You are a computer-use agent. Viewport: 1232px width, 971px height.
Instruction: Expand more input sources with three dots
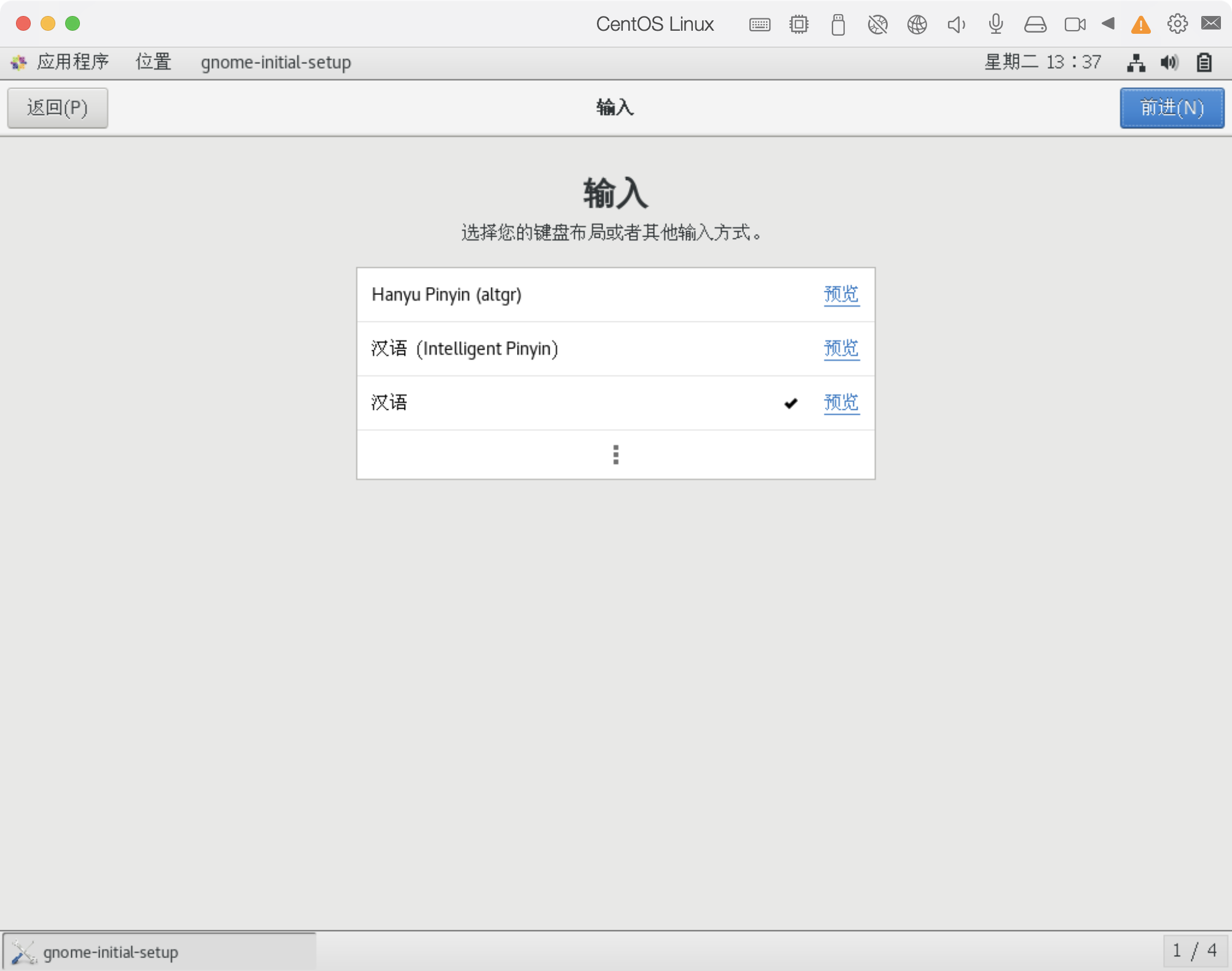click(615, 455)
